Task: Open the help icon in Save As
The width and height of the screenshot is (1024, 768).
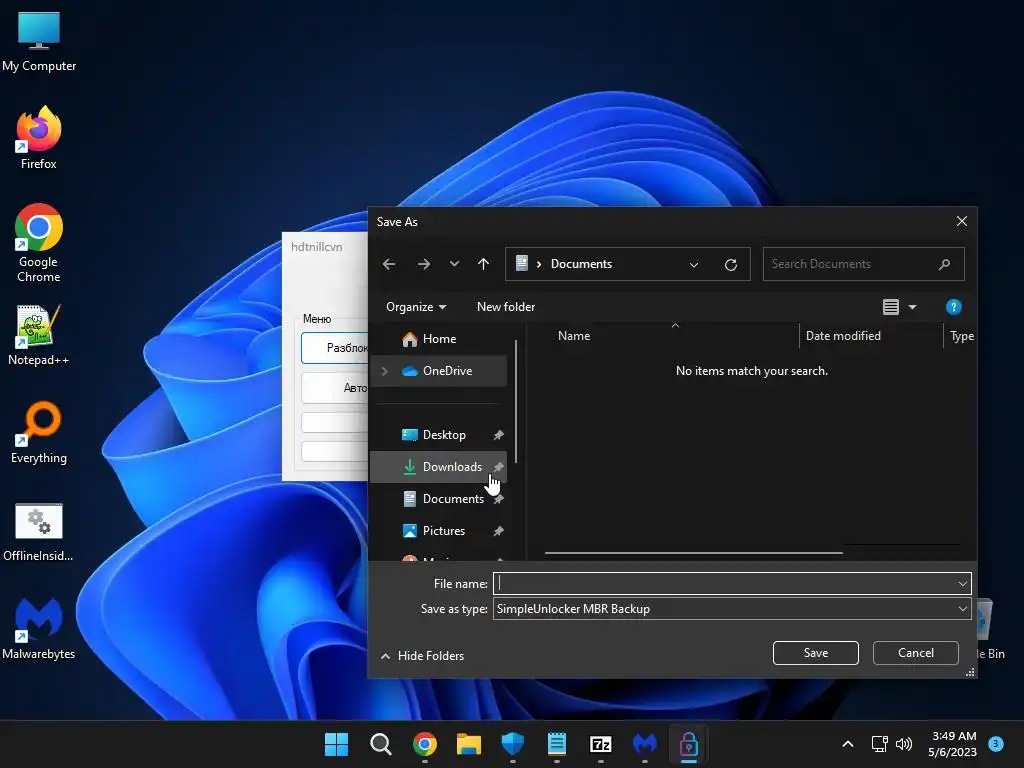Action: point(953,307)
